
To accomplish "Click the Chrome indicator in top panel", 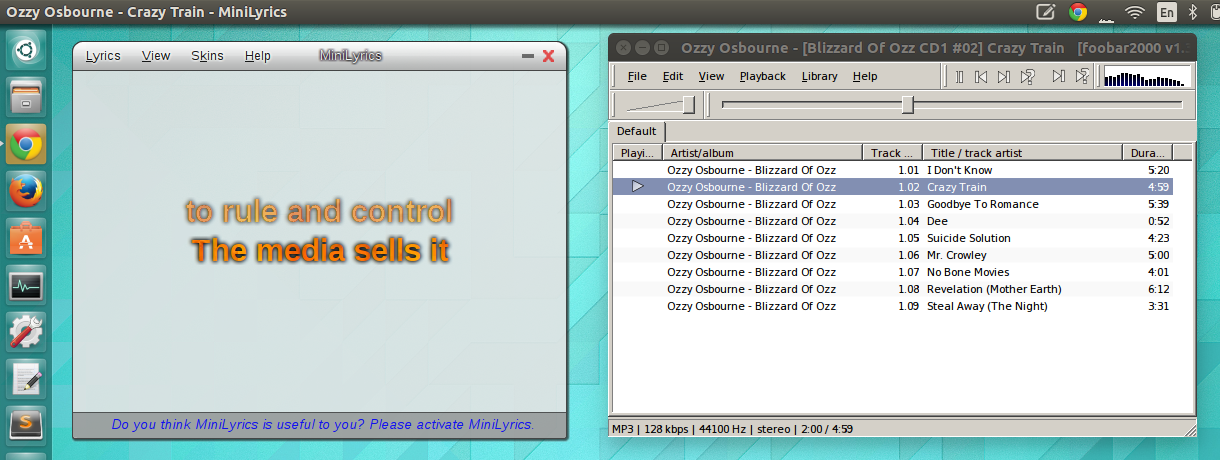I will click(x=1078, y=12).
